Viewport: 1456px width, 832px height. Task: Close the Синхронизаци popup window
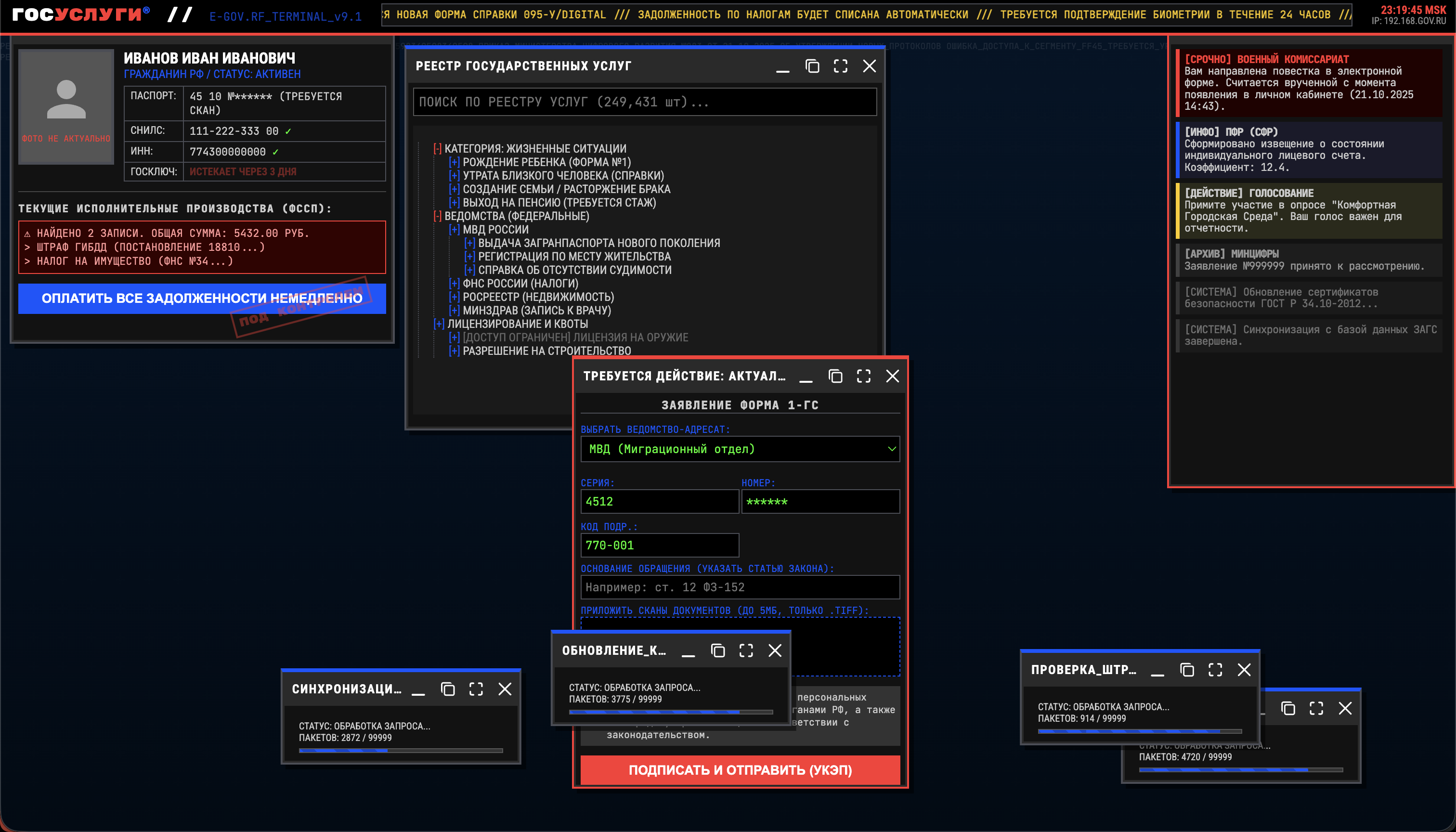tap(505, 689)
